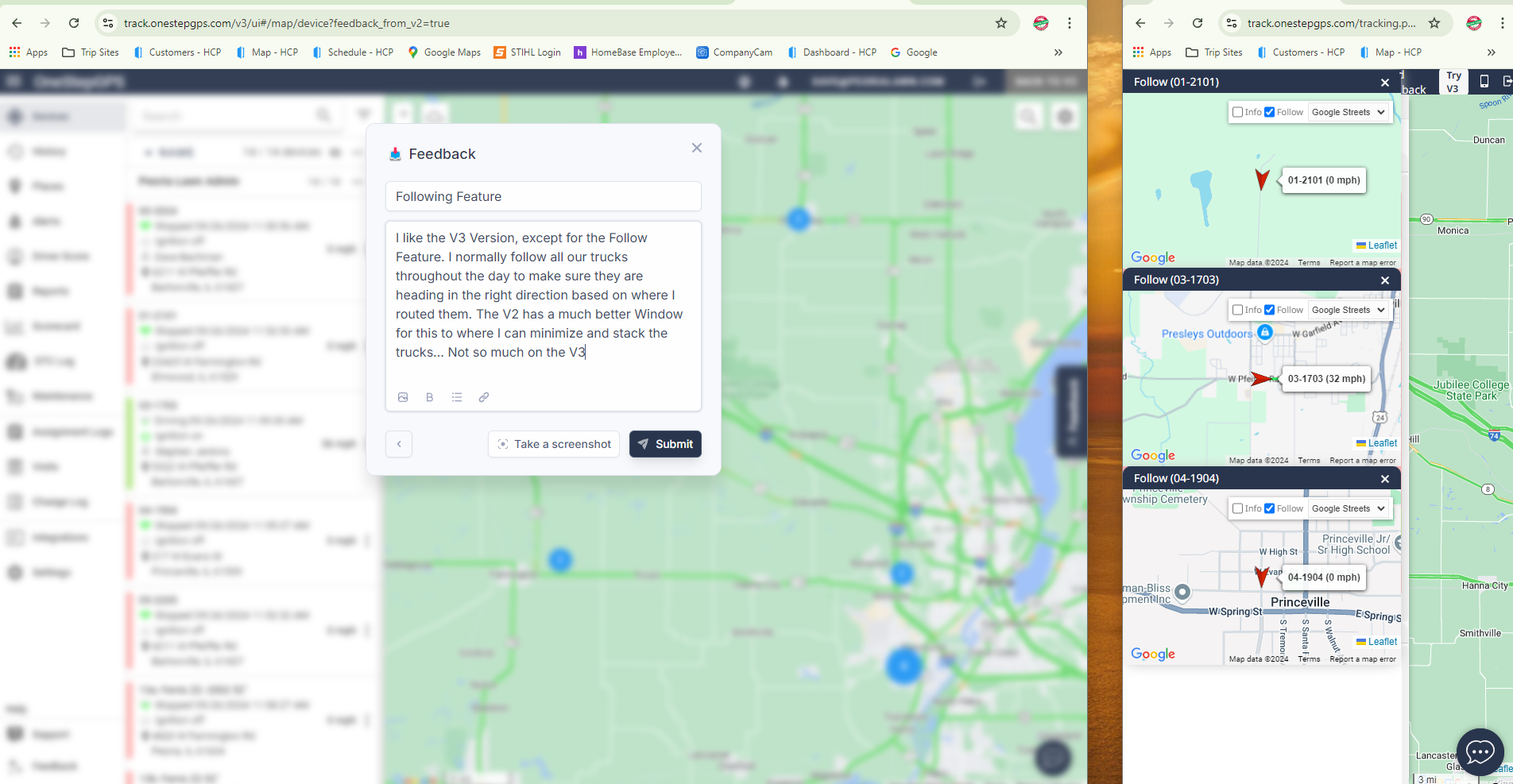Open the extension icon in left window toolbar
Image resolution: width=1513 pixels, height=784 pixels.
coord(1040,23)
